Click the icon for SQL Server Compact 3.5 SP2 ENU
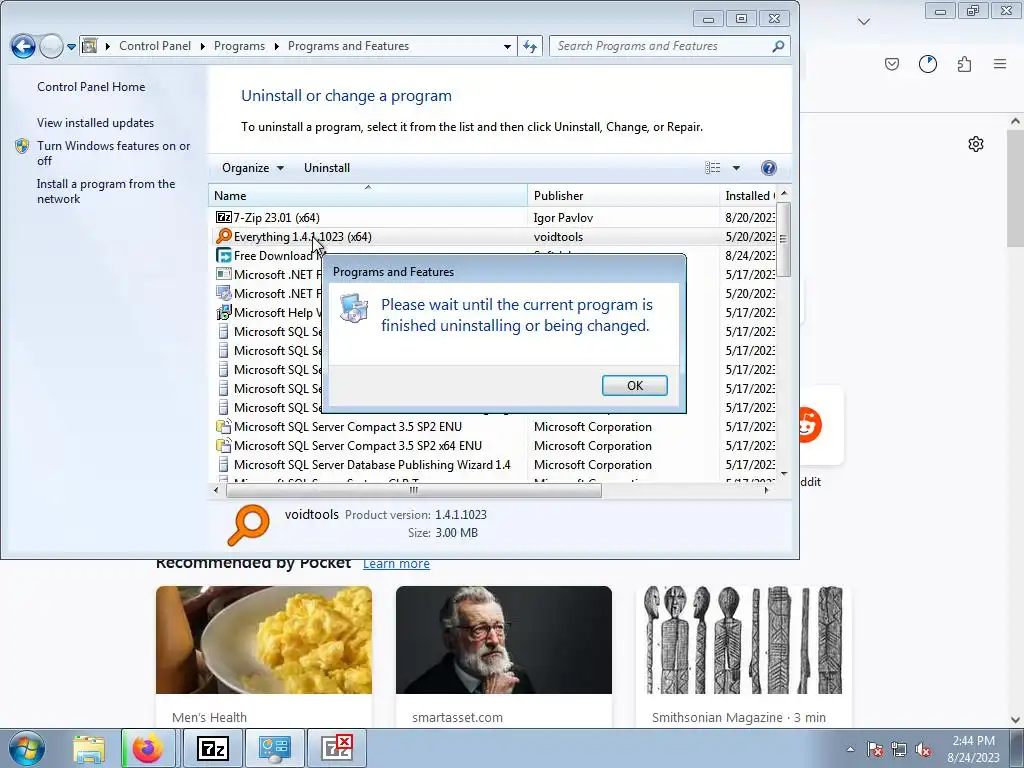This screenshot has height=768, width=1024. point(223,426)
